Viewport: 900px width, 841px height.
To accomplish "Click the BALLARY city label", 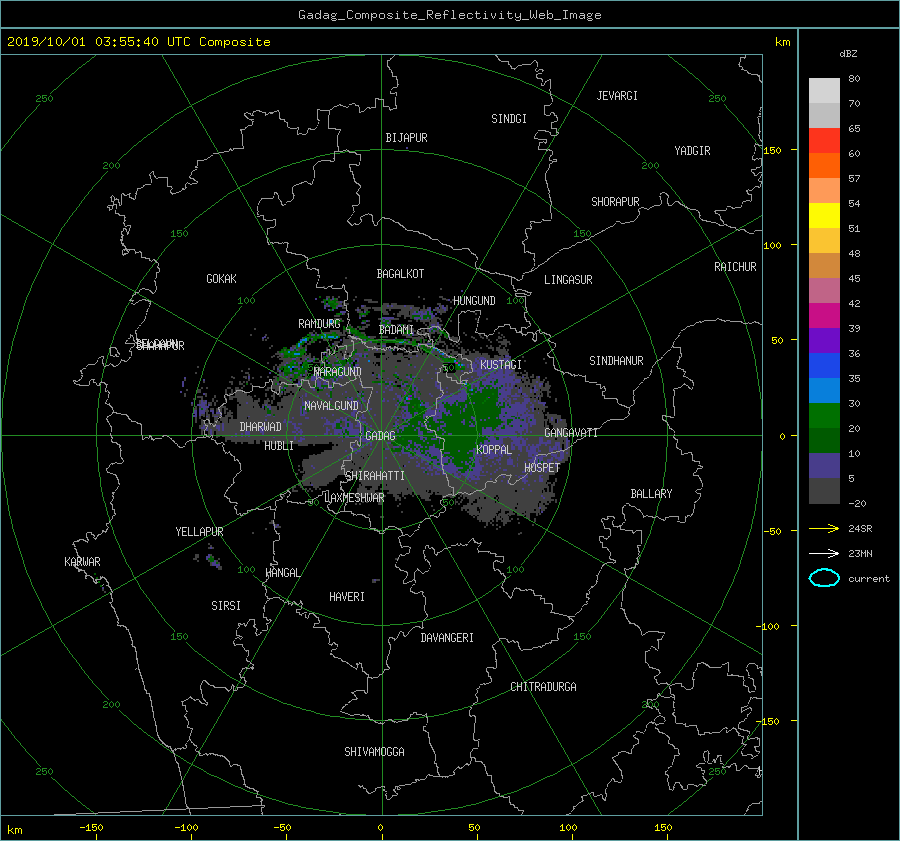I will [x=651, y=493].
